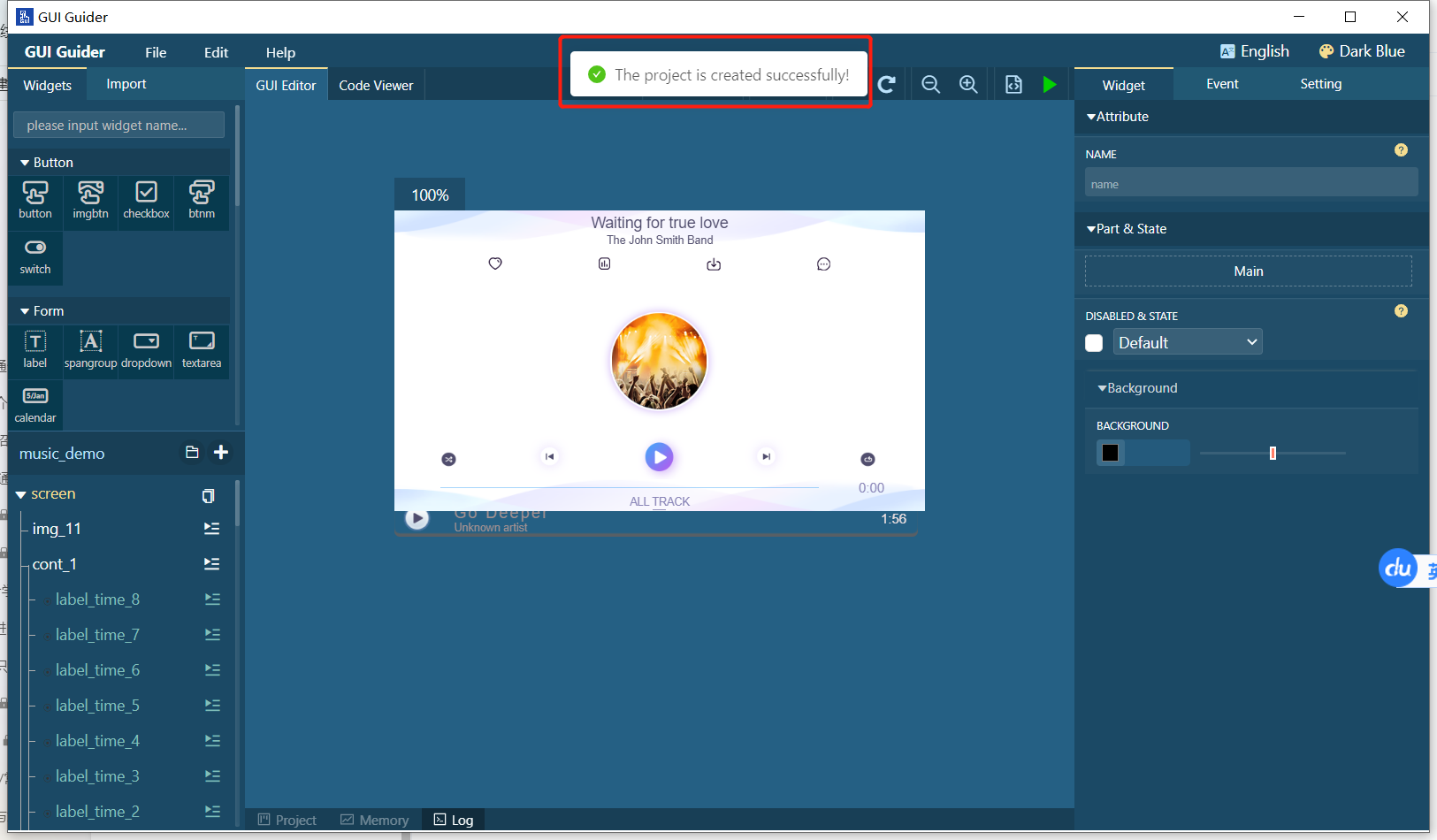Click the redo arrow icon
The height and width of the screenshot is (840, 1437).
click(887, 85)
